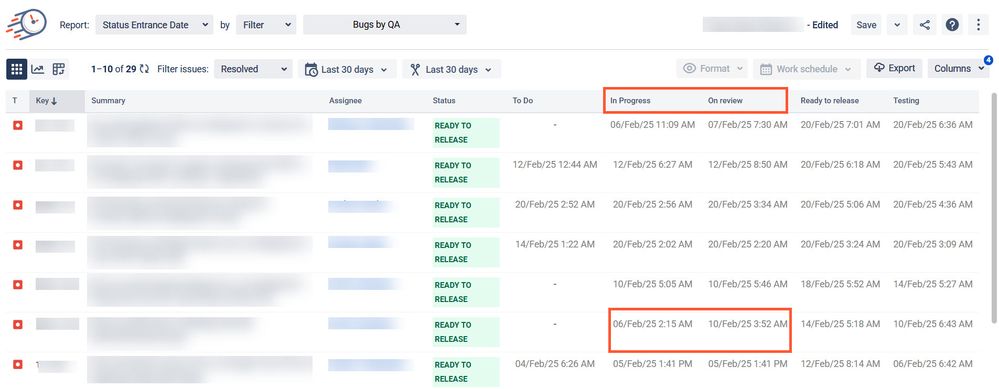This screenshot has height=389, width=999.
Task: Click the To Do column header
Action: pyautogui.click(x=522, y=101)
